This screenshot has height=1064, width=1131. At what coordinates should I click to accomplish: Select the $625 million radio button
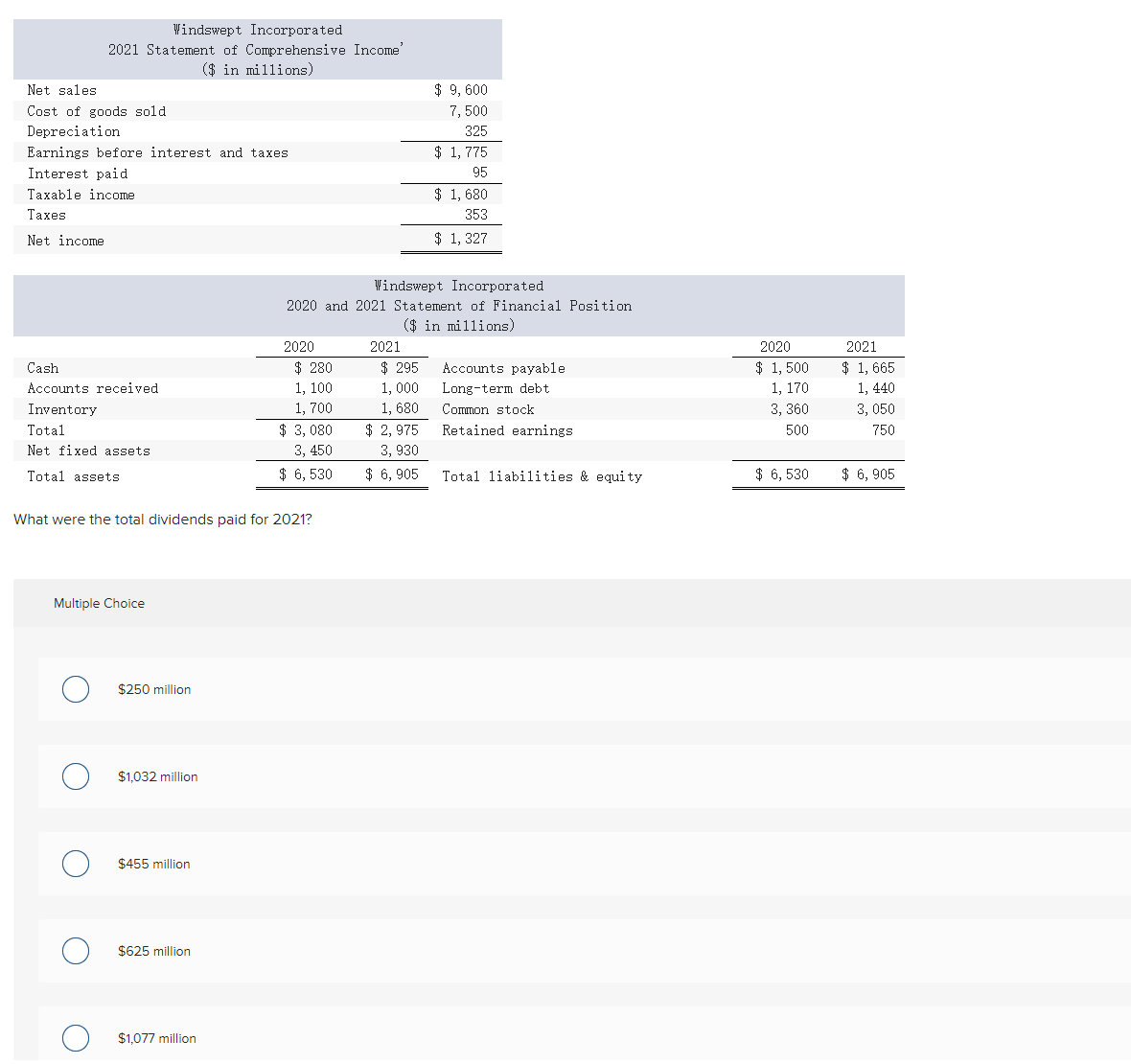(75, 951)
